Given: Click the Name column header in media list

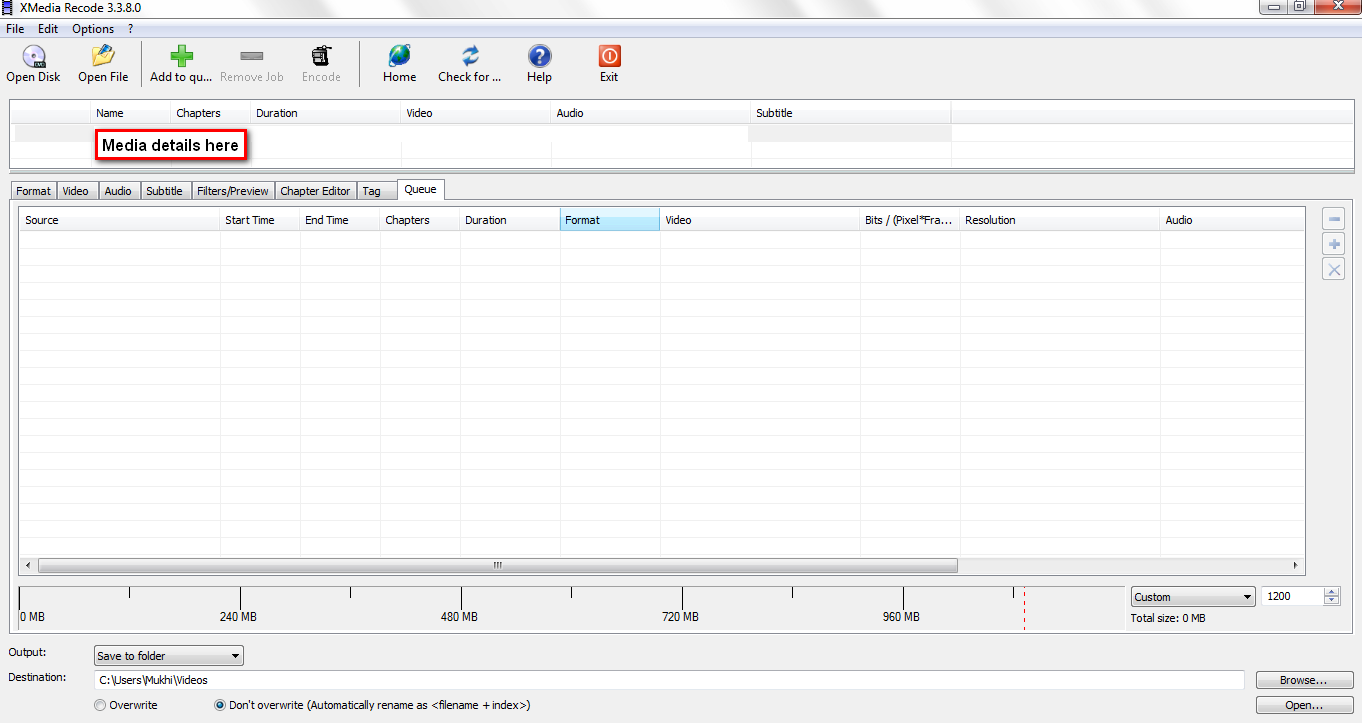Looking at the screenshot, I should (x=131, y=113).
